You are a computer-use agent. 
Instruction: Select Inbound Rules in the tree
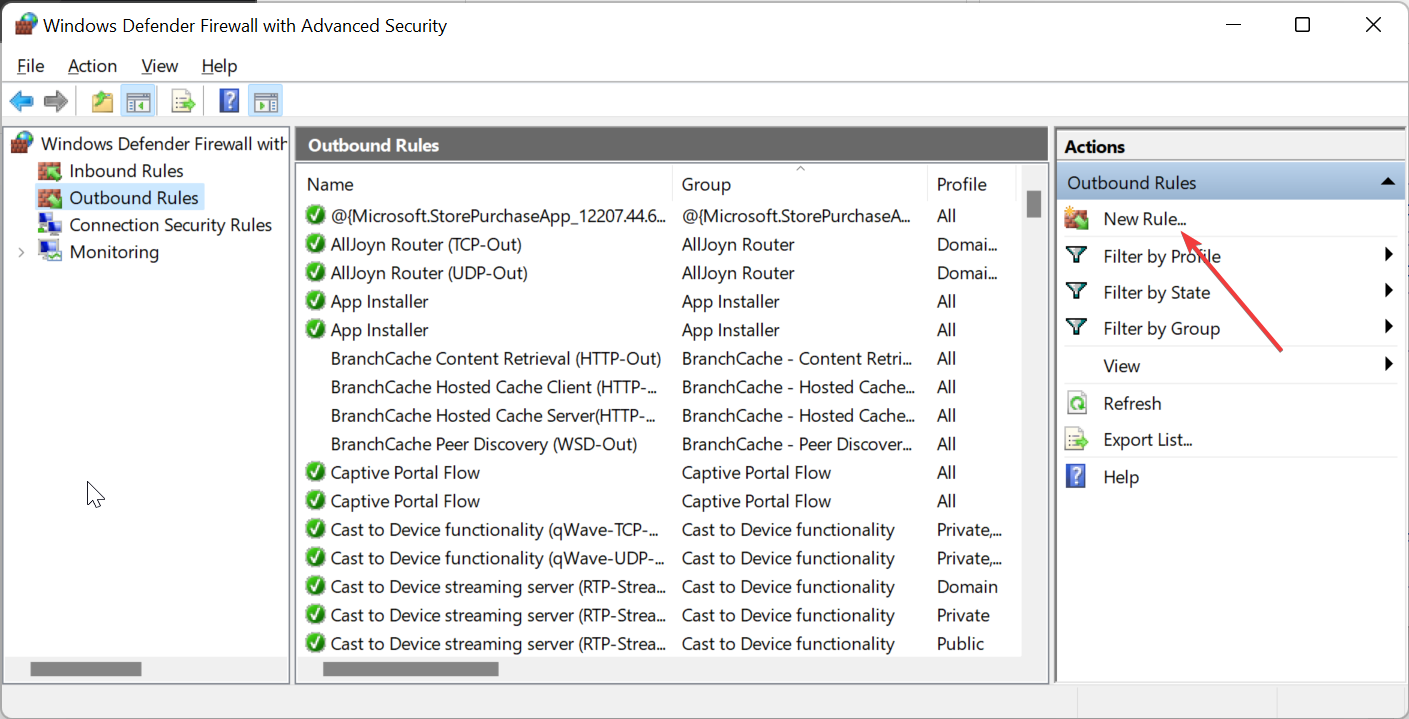126,171
